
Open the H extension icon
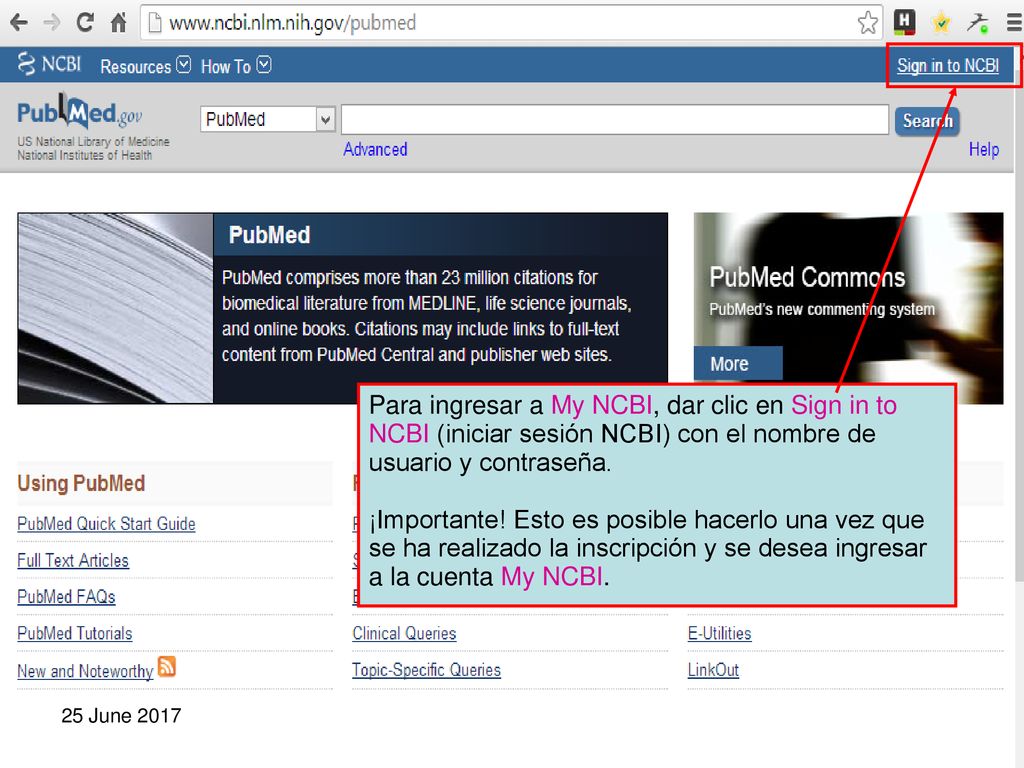click(x=904, y=22)
